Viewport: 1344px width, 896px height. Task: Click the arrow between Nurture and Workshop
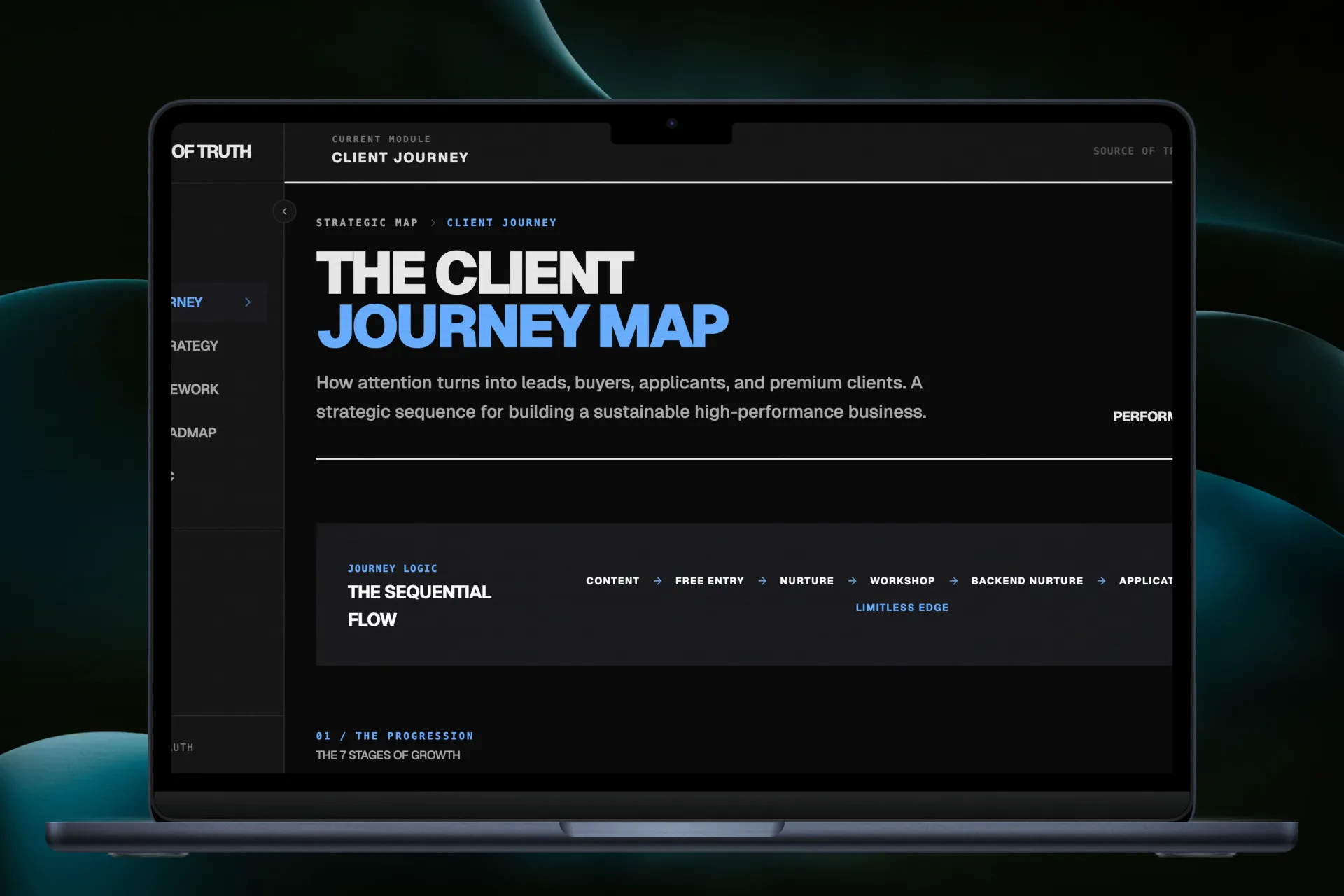tap(852, 581)
